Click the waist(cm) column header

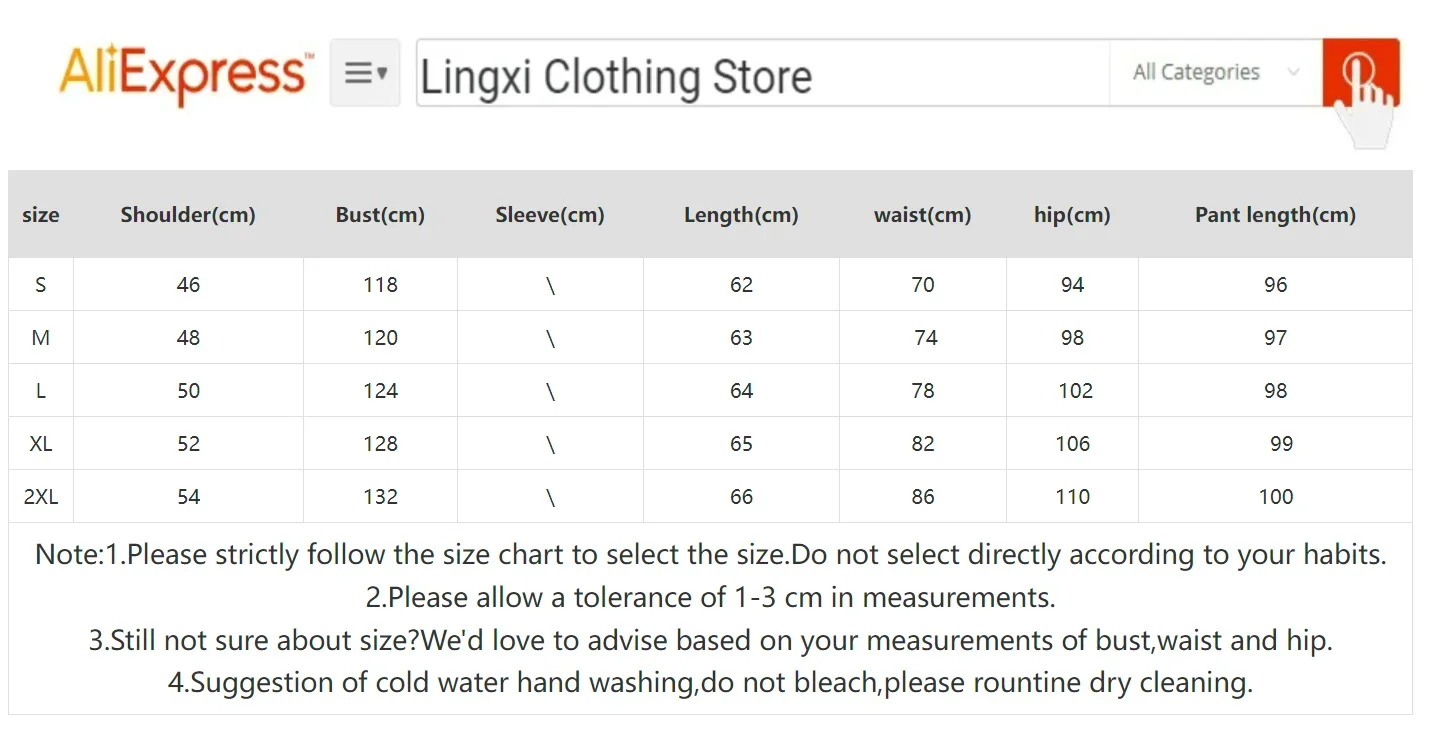click(922, 215)
